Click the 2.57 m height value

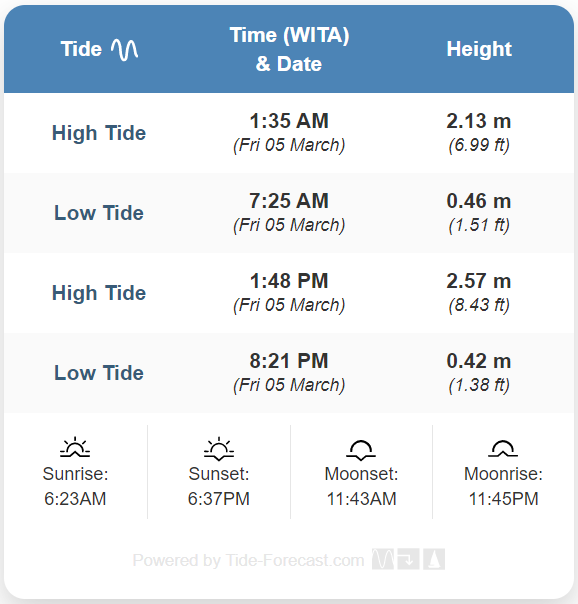click(479, 281)
